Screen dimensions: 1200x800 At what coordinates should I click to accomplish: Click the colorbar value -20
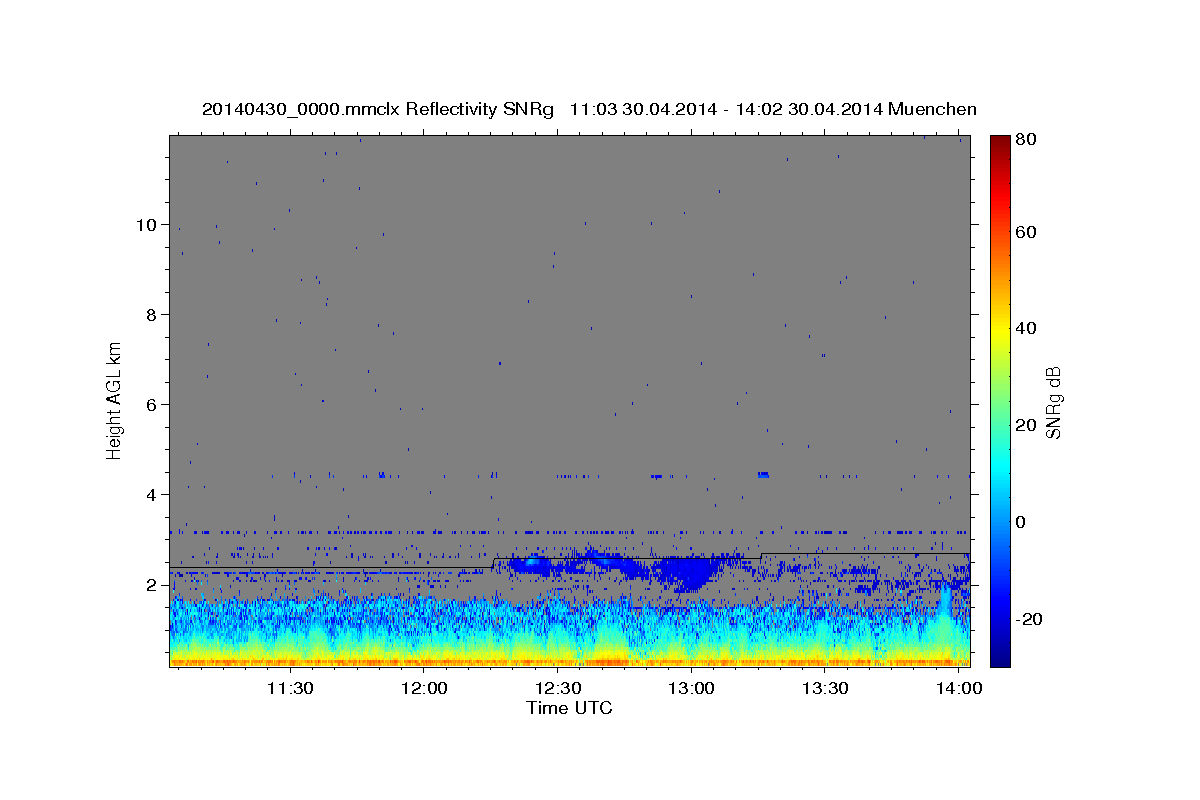(x=1029, y=619)
